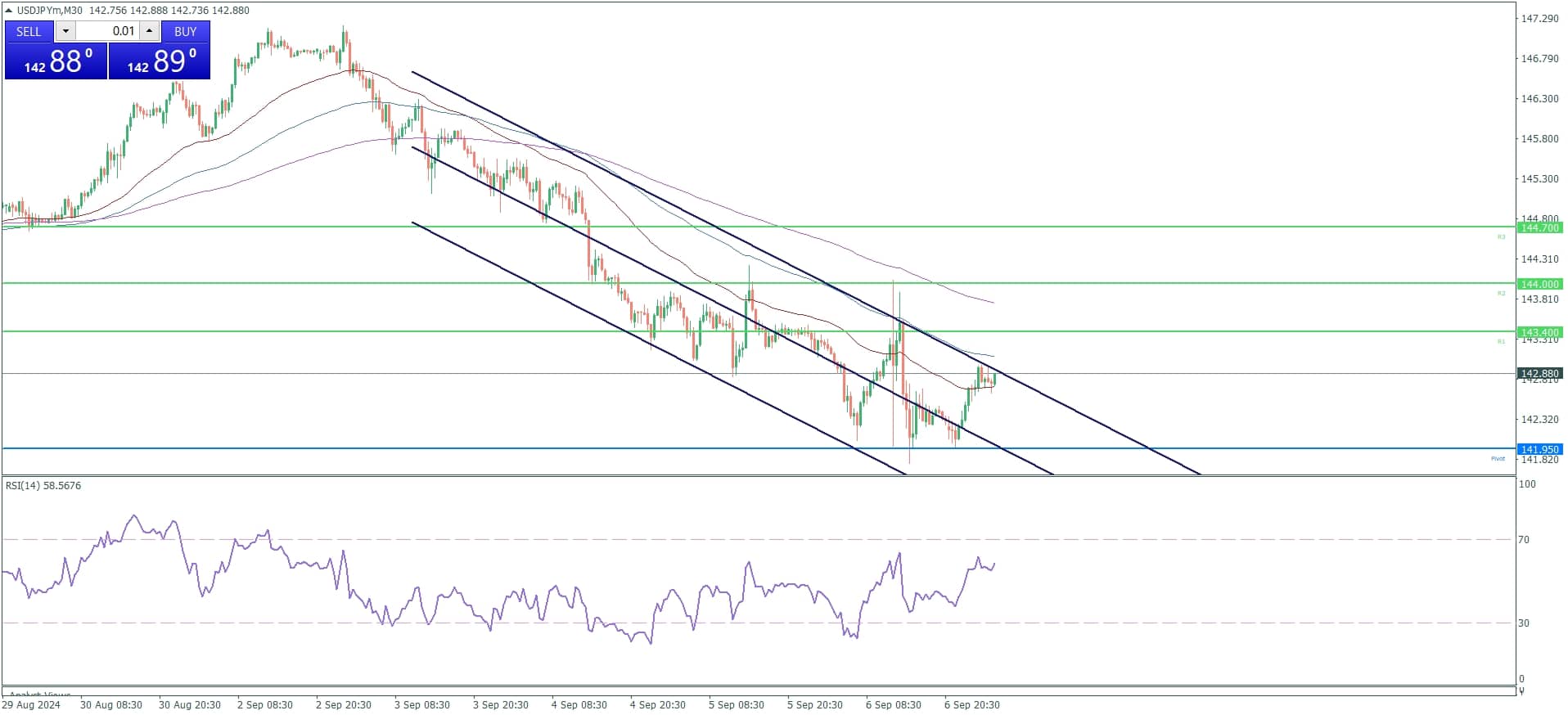Screen dimensions: 1568x715
Task: Click the 3 Sep 20:30 time label
Action: click(x=501, y=704)
